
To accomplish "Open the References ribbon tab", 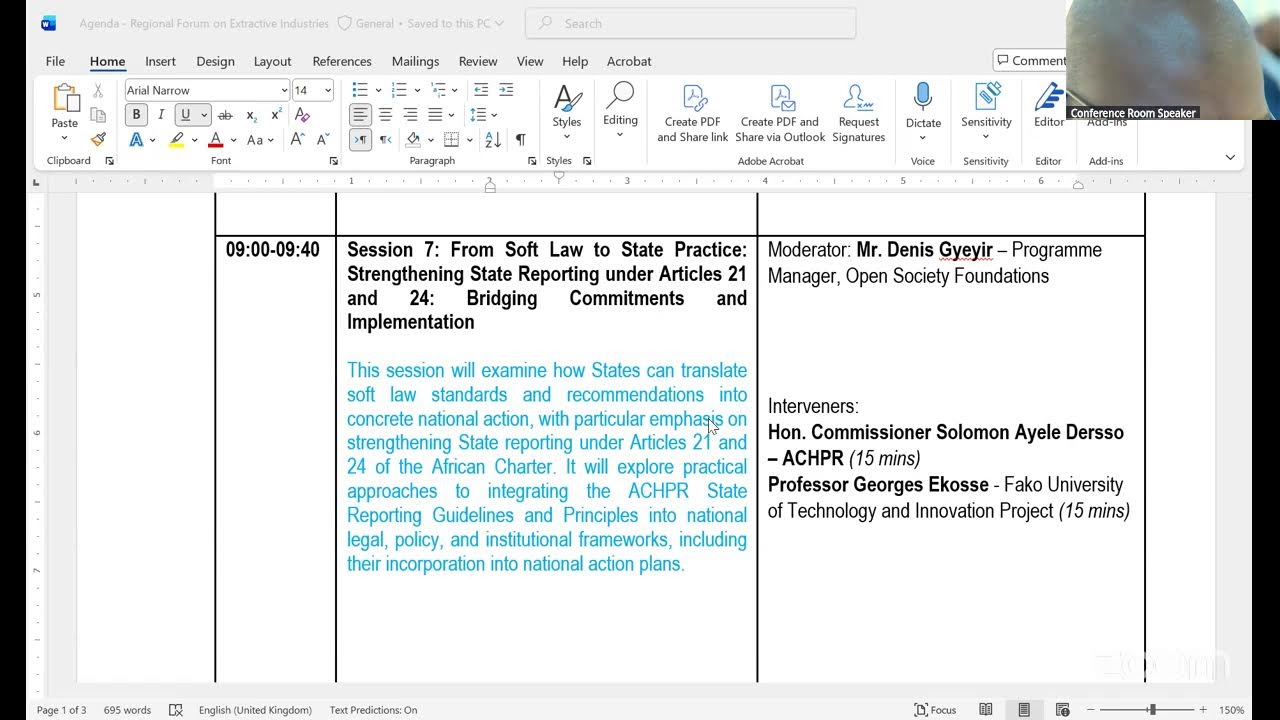I will pyautogui.click(x=342, y=61).
